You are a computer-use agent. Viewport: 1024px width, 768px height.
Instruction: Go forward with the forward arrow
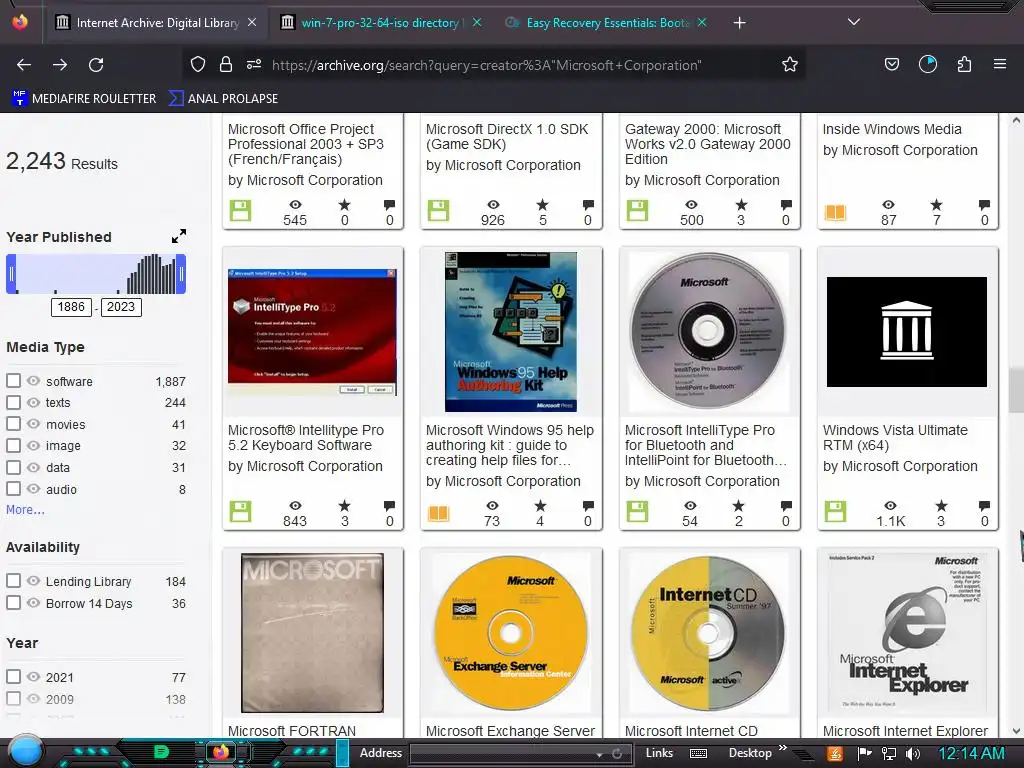point(60,65)
